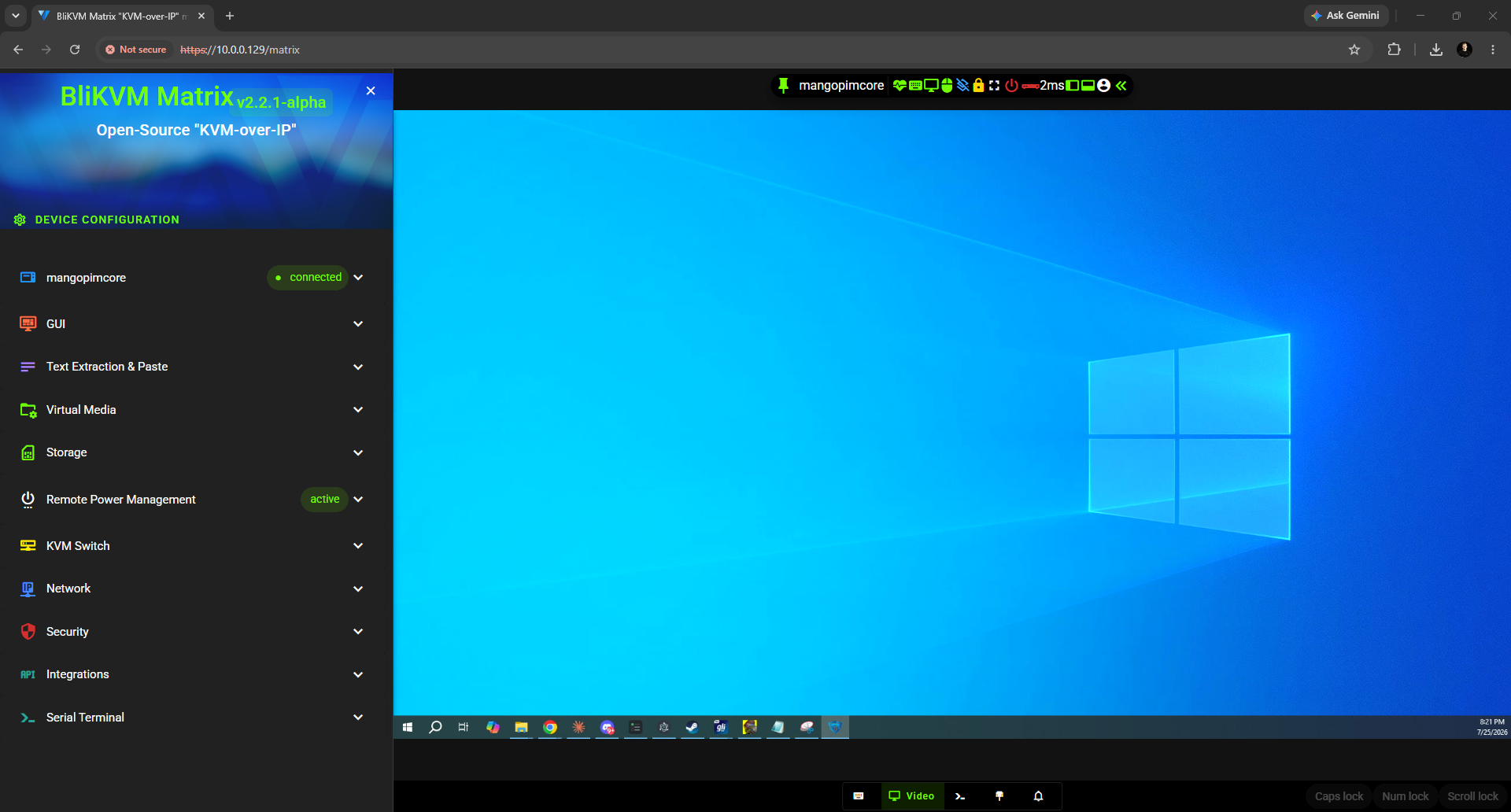Expand the mangopimcore device section
Image resolution: width=1511 pixels, height=812 pixels.
pos(358,277)
